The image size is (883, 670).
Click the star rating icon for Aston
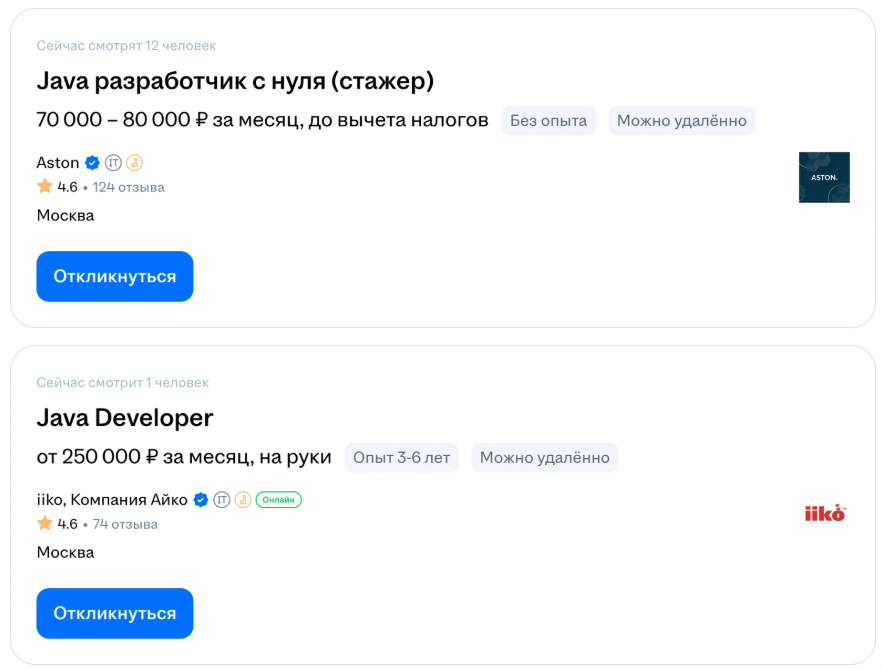click(x=44, y=187)
